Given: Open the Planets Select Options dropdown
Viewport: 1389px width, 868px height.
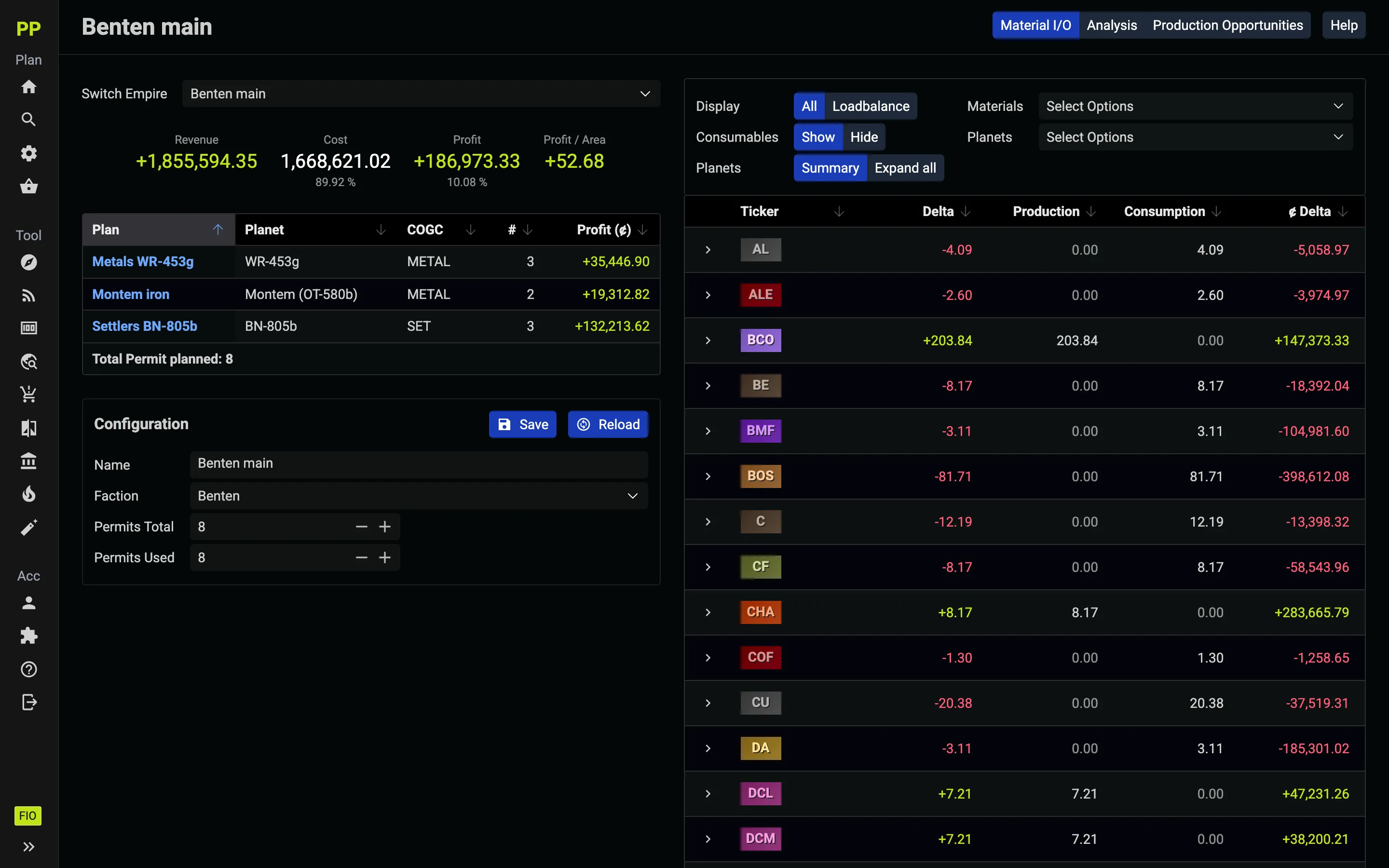Looking at the screenshot, I should (1195, 137).
